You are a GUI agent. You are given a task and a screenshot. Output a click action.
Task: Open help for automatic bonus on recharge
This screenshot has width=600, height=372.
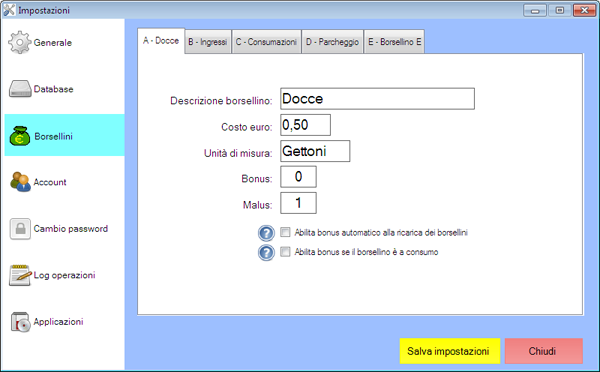pyautogui.click(x=266, y=233)
